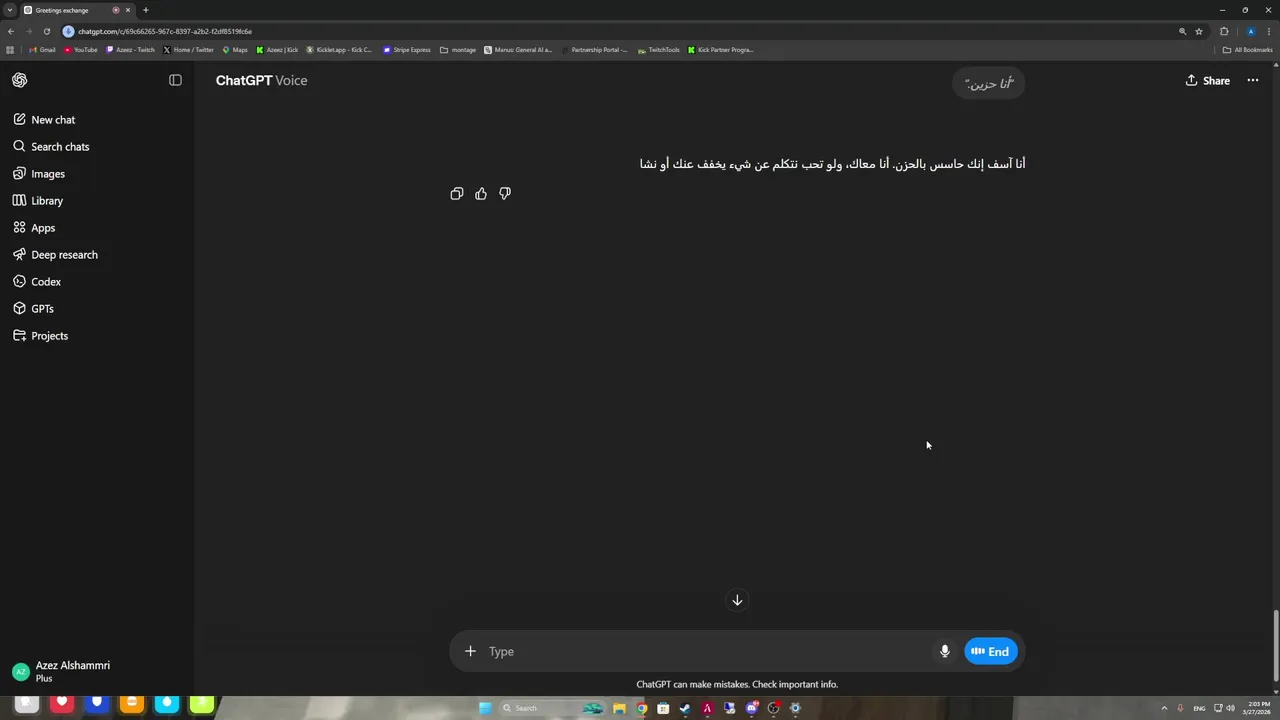
Task: Open the taskbar clock and date
Action: [1259, 708]
